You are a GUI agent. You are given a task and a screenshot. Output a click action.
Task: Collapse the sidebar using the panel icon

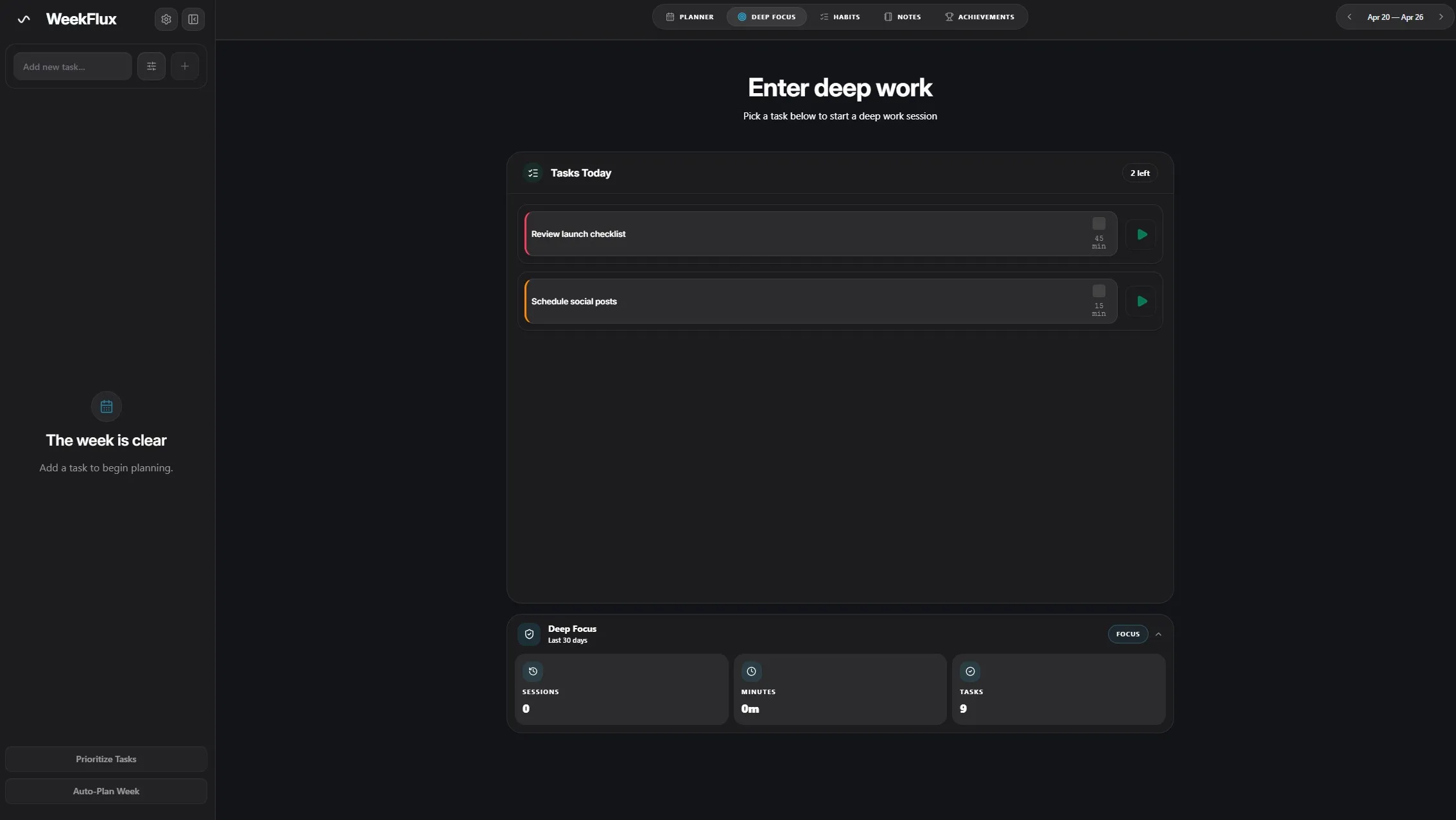[192, 19]
